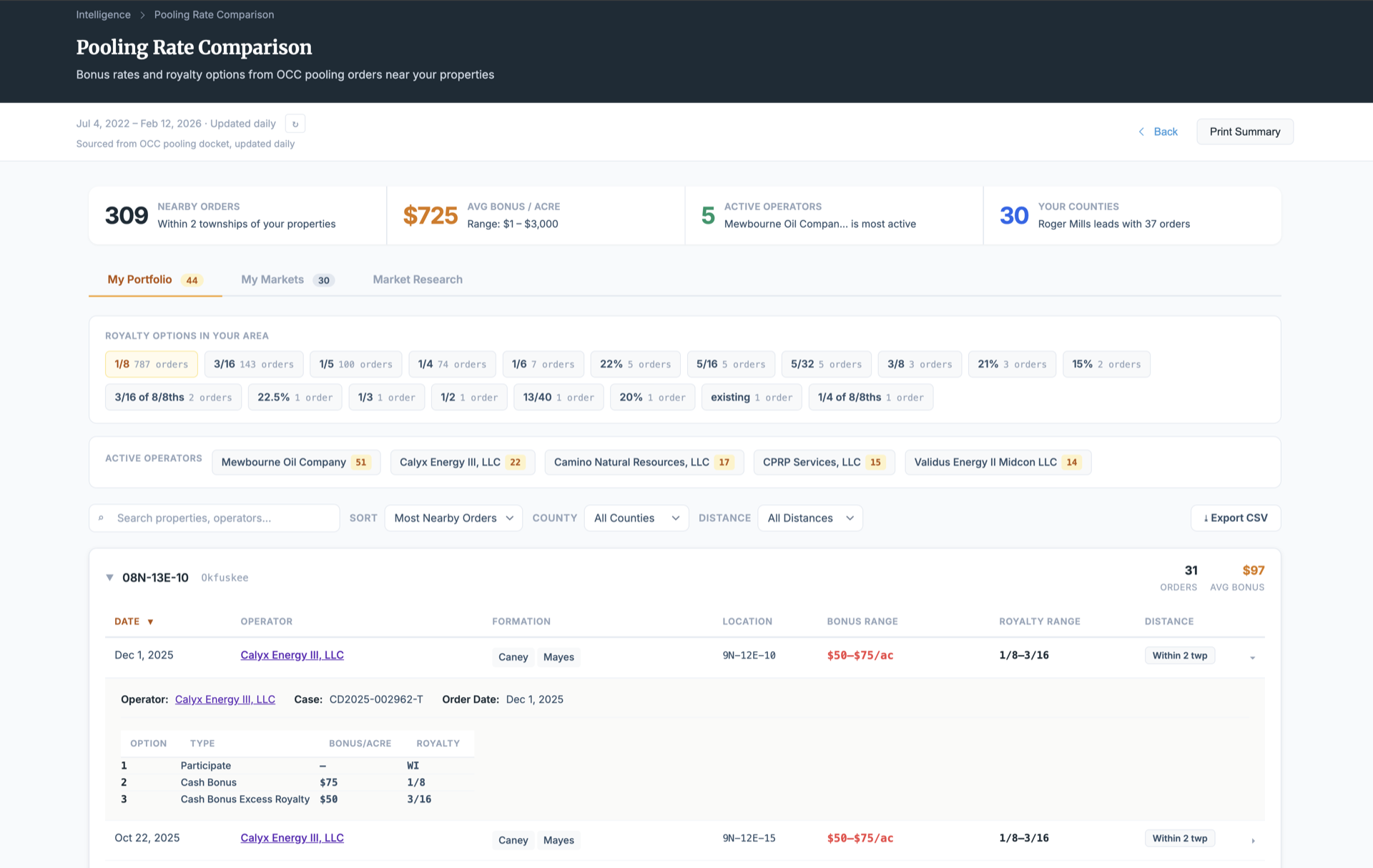Open the Most Nearby Orders sort dropdown

(453, 518)
